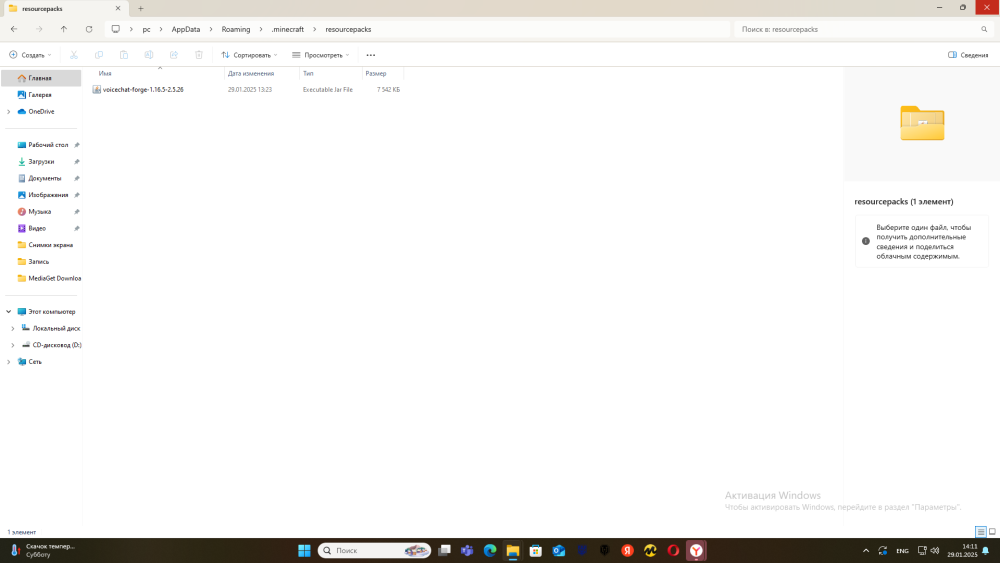Image resolution: width=1000 pixels, height=563 pixels.
Task: Expand chevron after Roaming in breadcrumb
Action: tap(261, 29)
